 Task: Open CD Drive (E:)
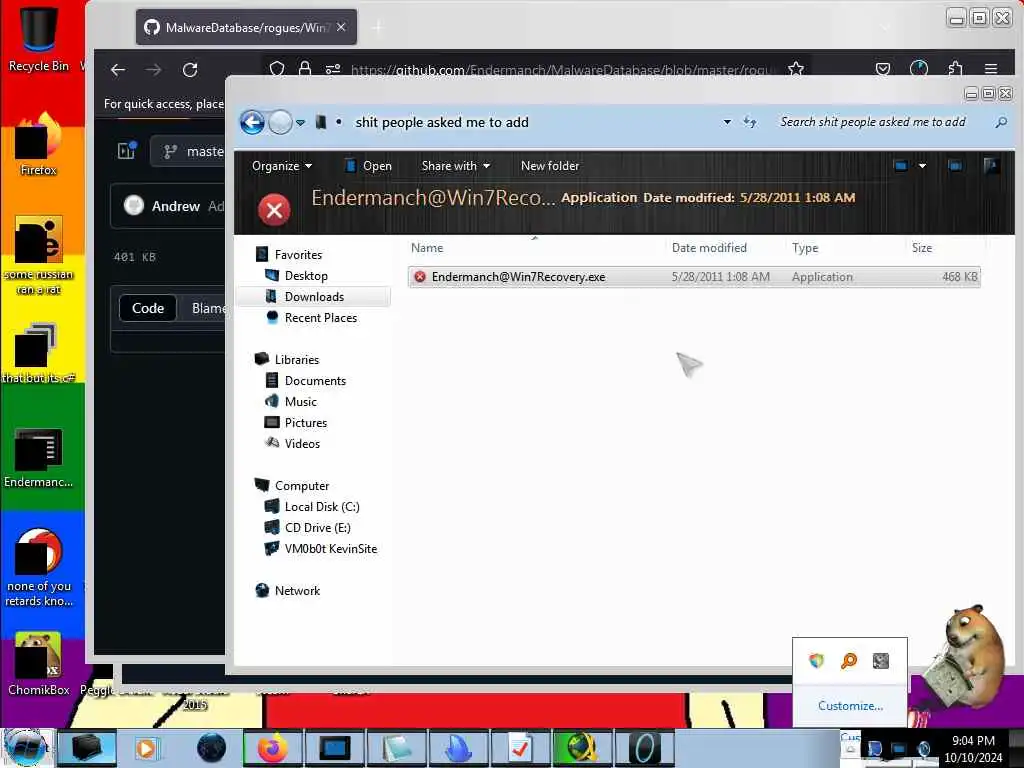coord(317,528)
